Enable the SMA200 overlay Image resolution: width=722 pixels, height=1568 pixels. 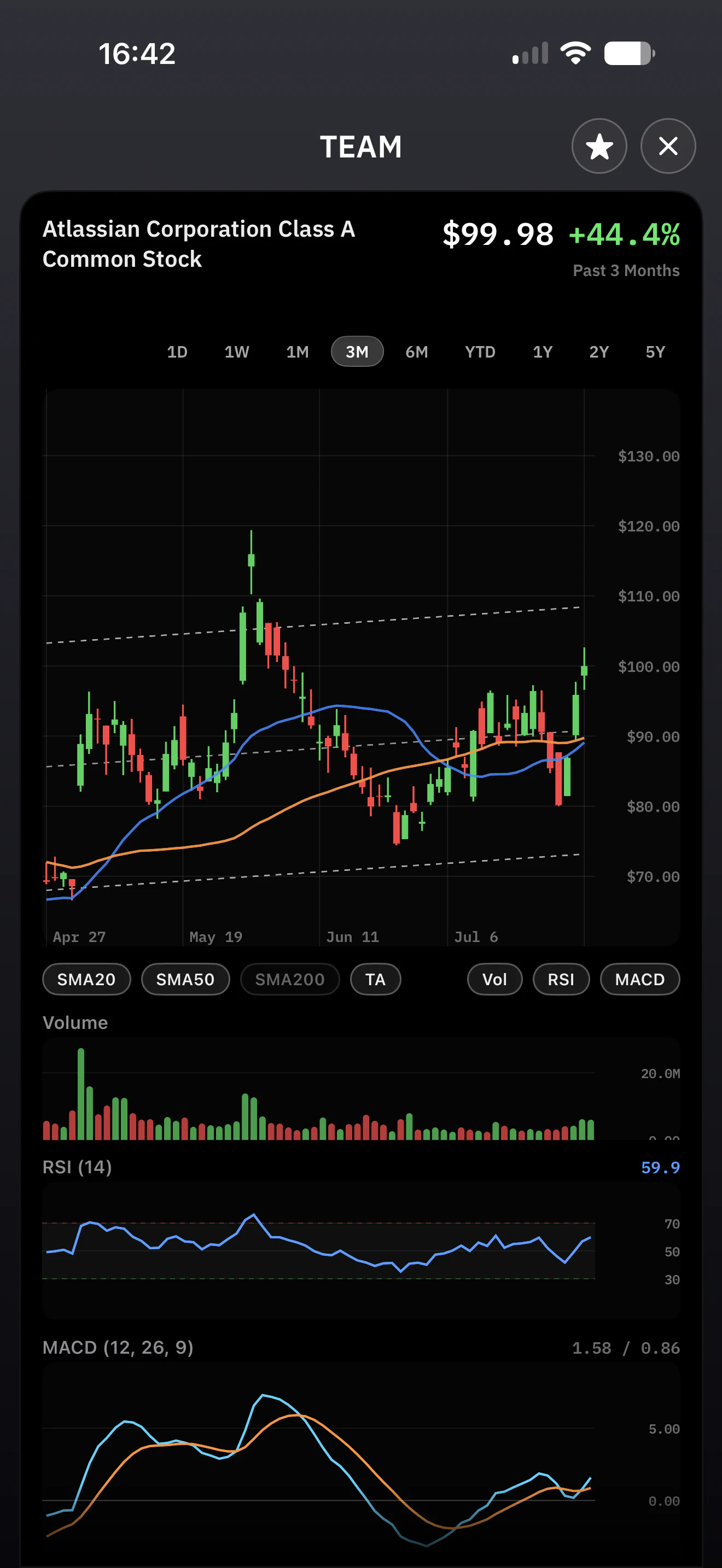pyautogui.click(x=290, y=979)
